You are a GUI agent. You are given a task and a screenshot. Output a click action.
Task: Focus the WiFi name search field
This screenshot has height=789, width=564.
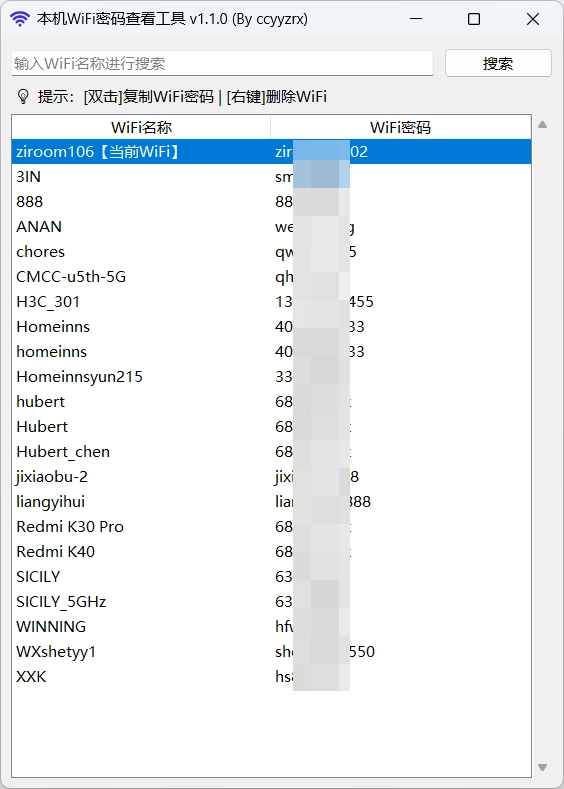(222, 63)
